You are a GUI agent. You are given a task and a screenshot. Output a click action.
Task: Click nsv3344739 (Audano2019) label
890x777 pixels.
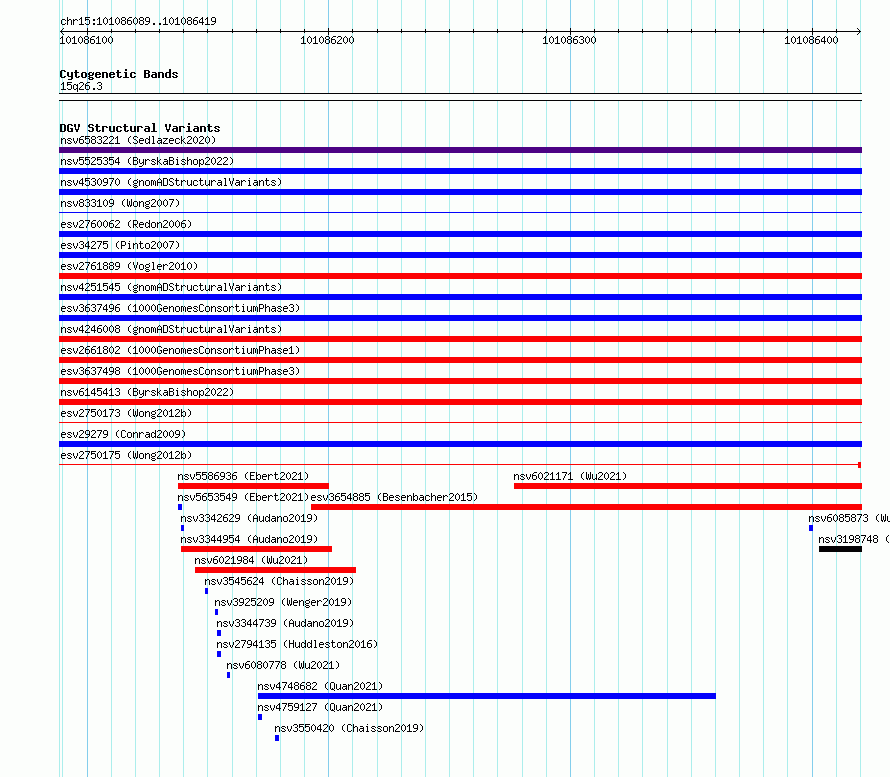[x=286, y=623]
